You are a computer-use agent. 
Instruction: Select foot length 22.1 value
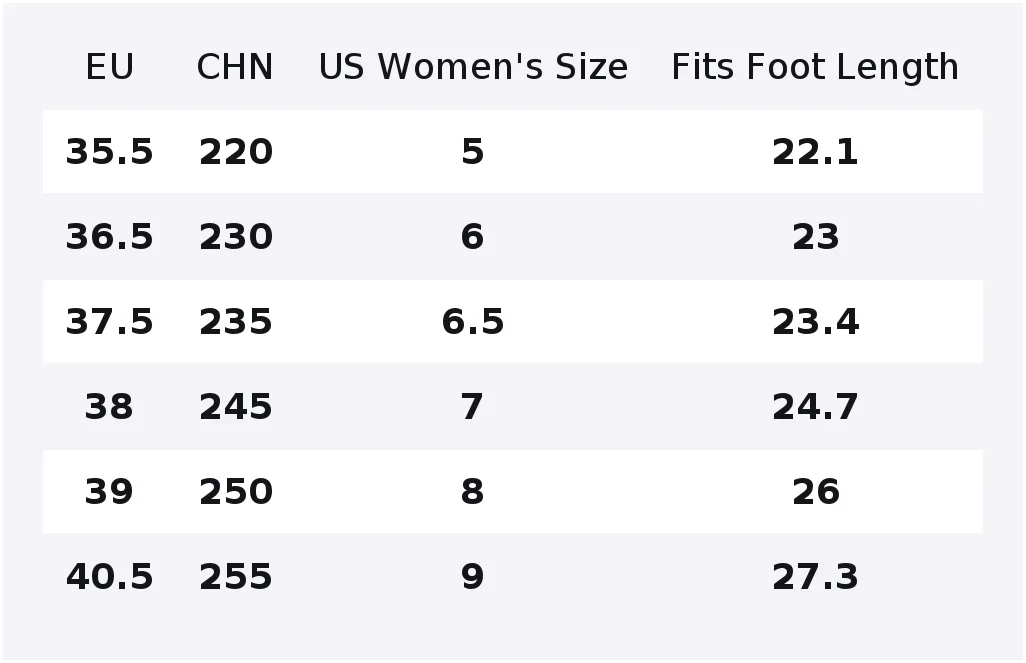click(815, 152)
